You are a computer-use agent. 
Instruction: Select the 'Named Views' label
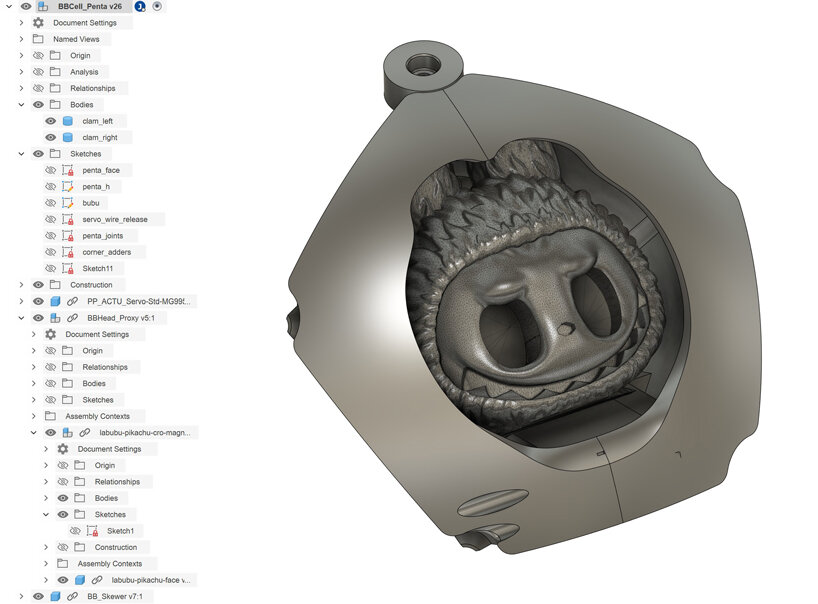pos(76,39)
